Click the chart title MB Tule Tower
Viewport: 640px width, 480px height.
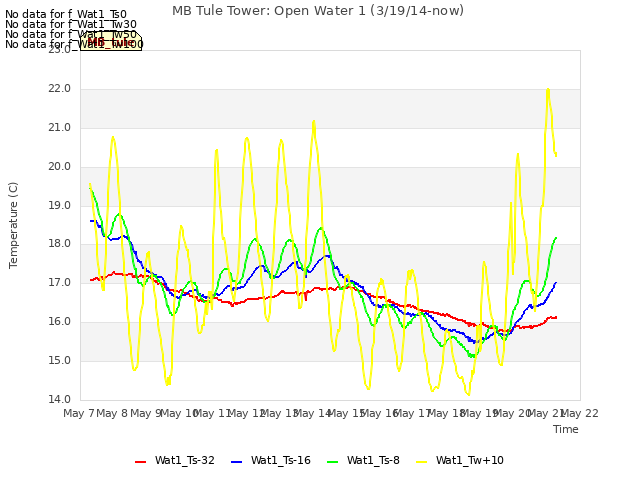click(318, 11)
